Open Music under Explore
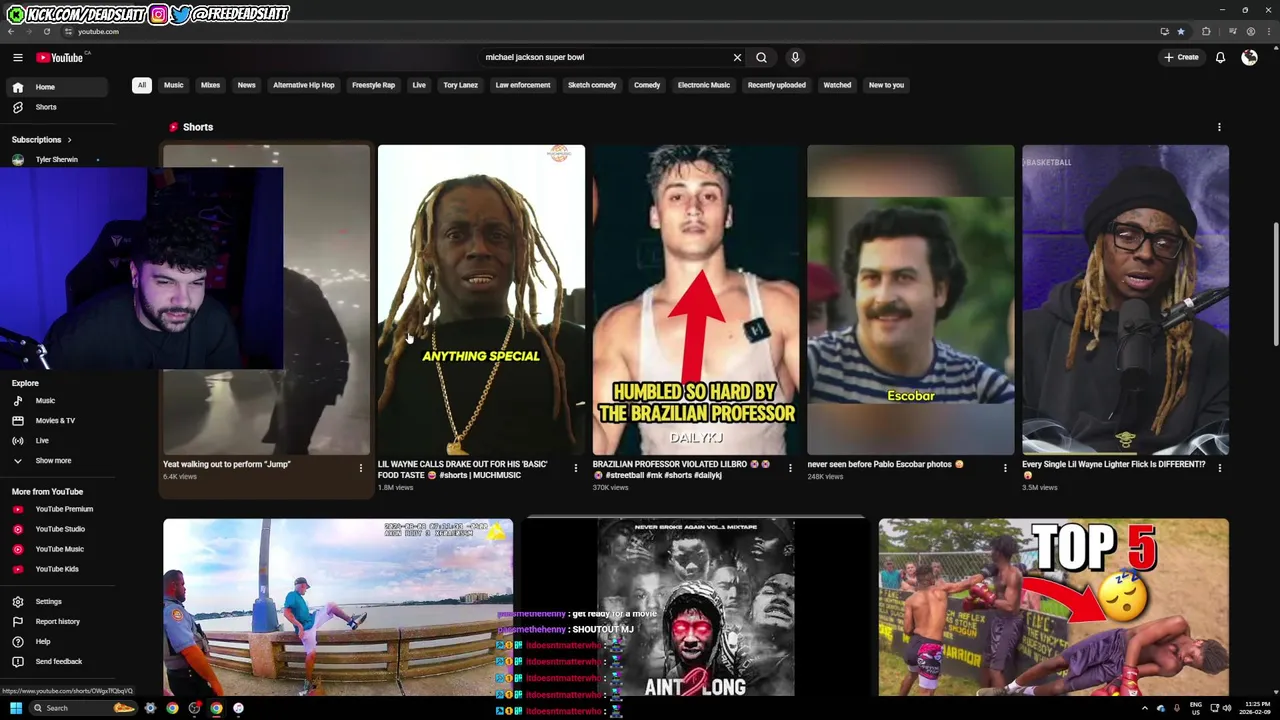This screenshot has width=1280, height=720. (x=57, y=400)
